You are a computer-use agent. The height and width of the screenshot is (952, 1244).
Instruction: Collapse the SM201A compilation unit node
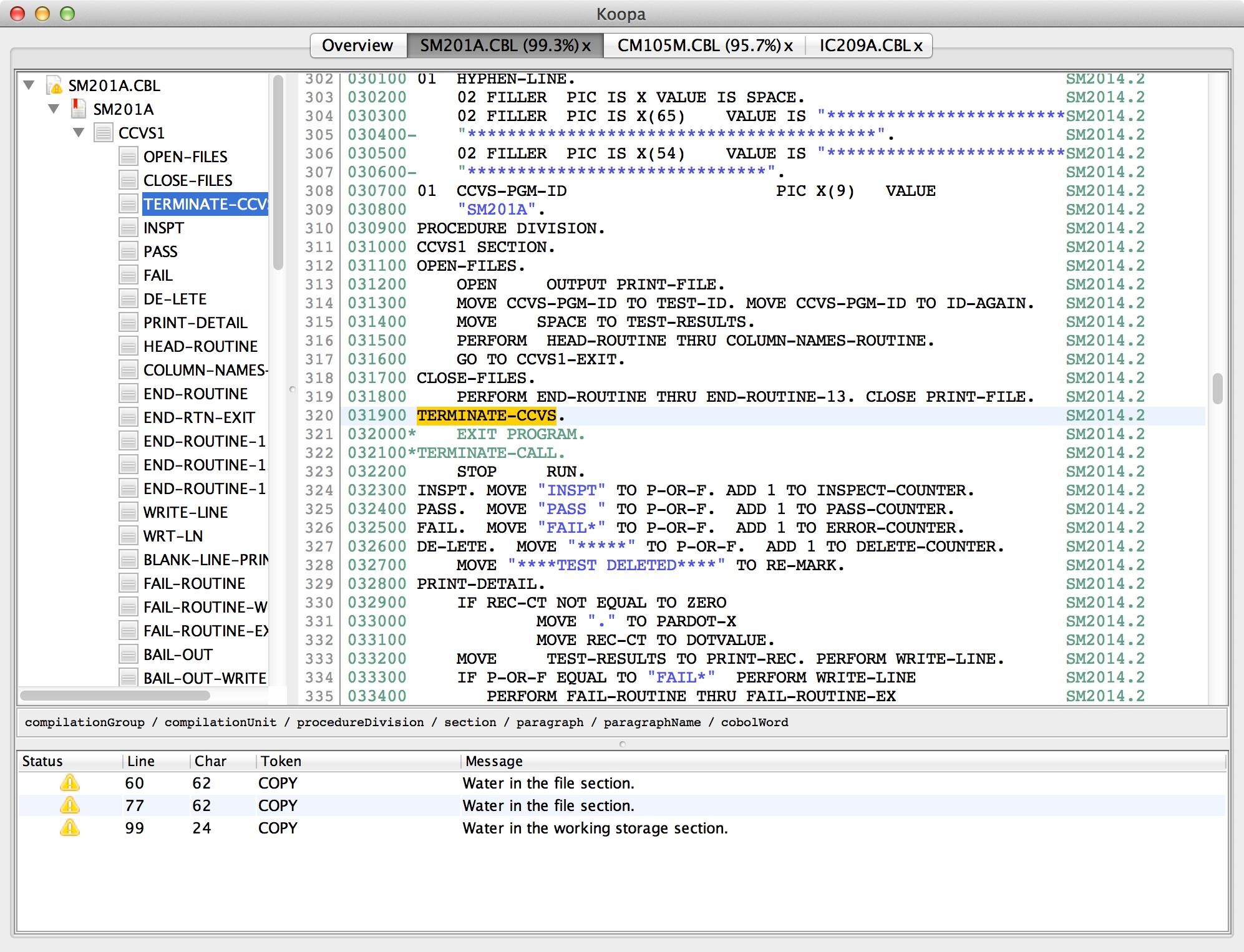54,109
